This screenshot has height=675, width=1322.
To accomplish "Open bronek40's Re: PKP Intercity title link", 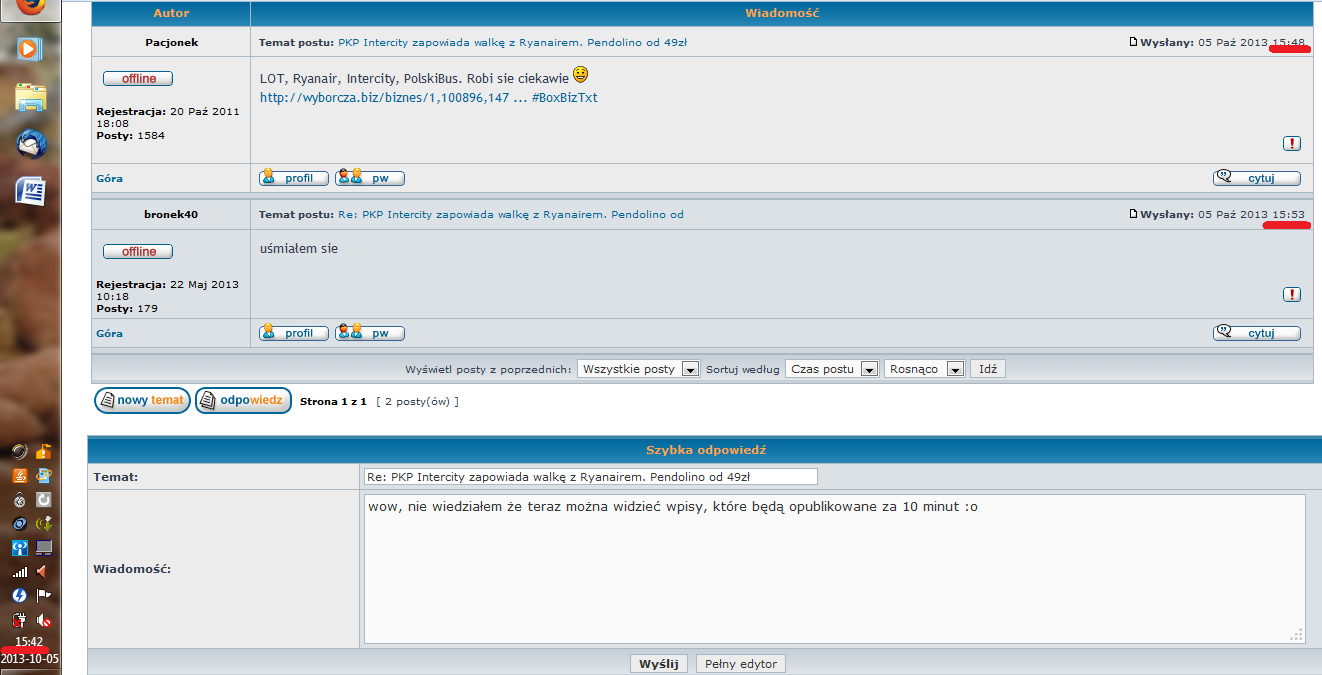I will [x=511, y=215].
